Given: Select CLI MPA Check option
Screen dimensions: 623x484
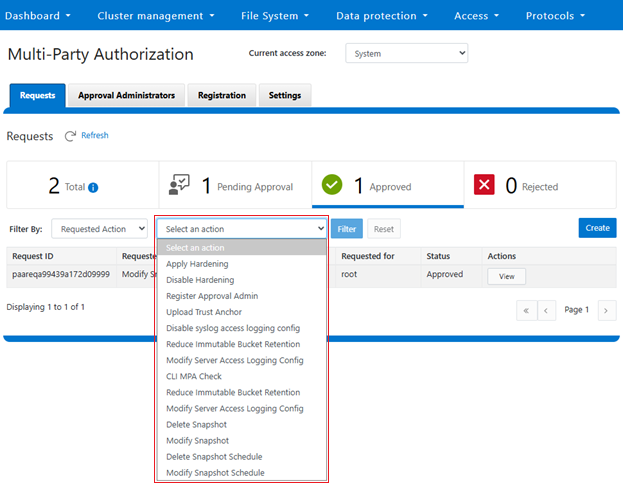Looking at the screenshot, I should click(x=242, y=376).
